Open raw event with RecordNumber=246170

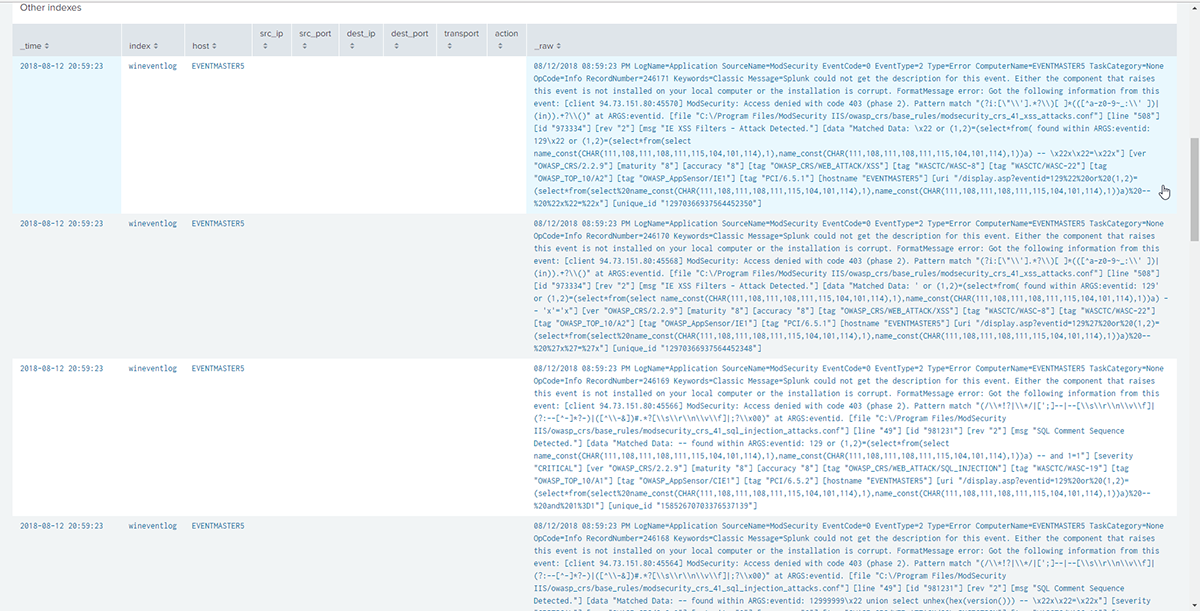point(849,287)
